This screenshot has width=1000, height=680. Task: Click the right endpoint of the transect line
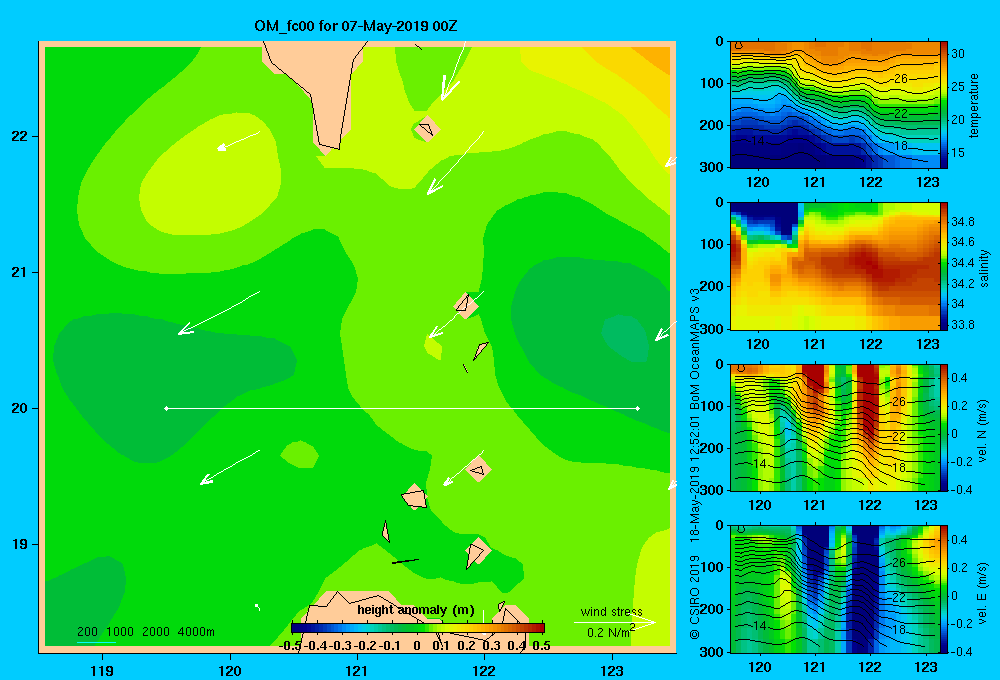tap(638, 408)
